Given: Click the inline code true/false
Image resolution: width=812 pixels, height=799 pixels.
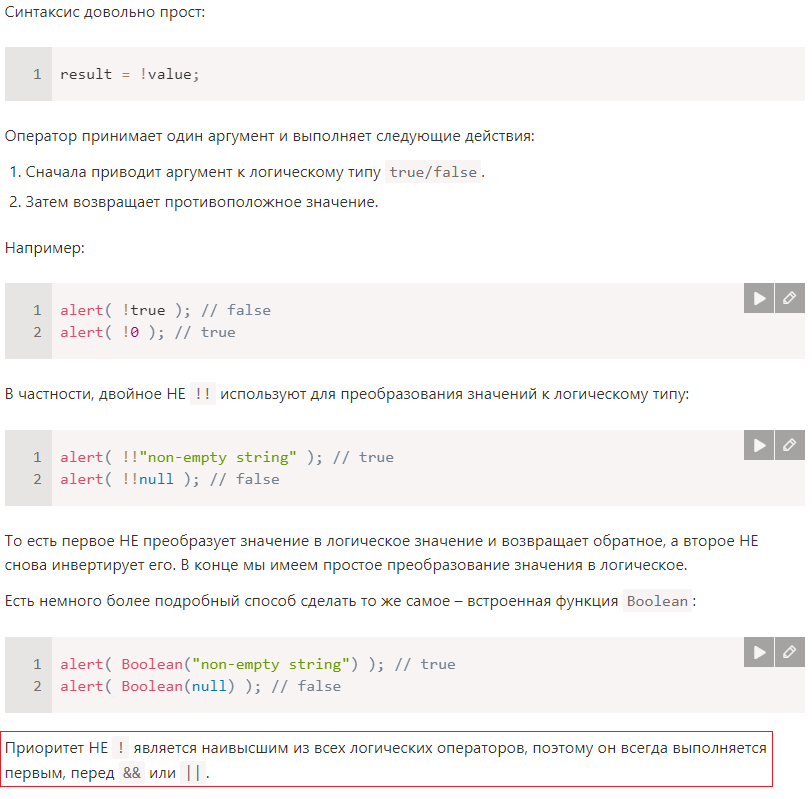Looking at the screenshot, I should click(x=433, y=172).
